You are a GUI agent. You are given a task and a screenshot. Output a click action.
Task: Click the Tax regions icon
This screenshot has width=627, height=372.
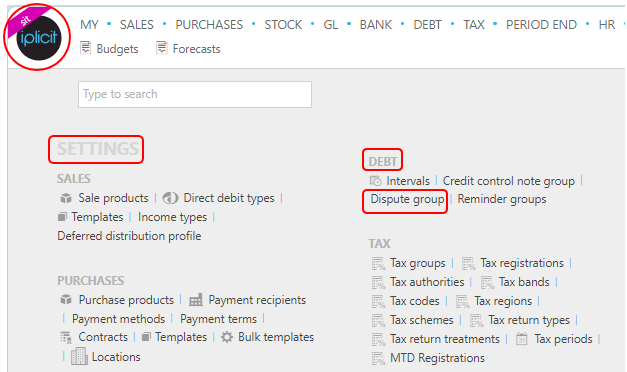(463, 302)
